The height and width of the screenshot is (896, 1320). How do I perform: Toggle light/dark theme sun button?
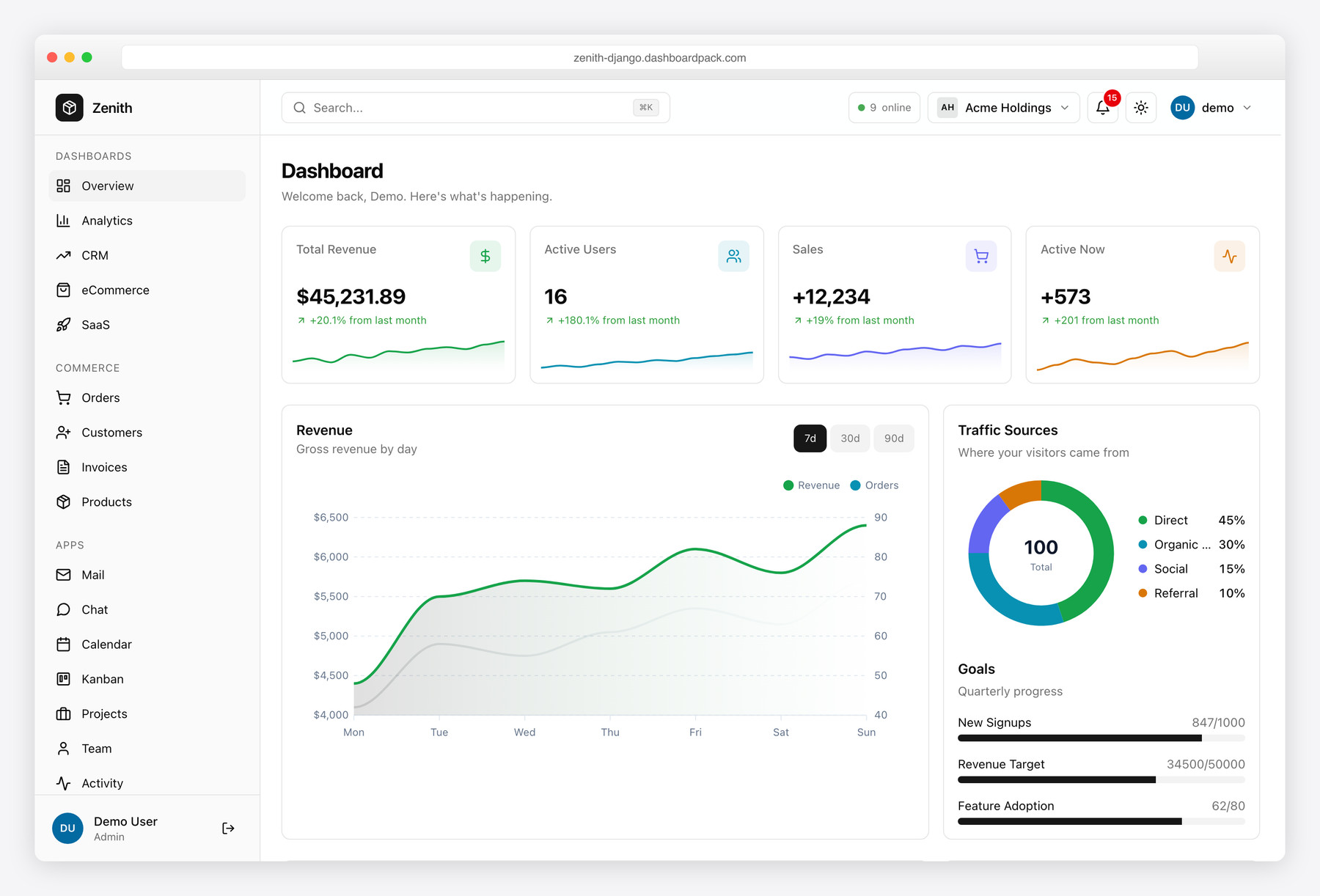[1141, 108]
